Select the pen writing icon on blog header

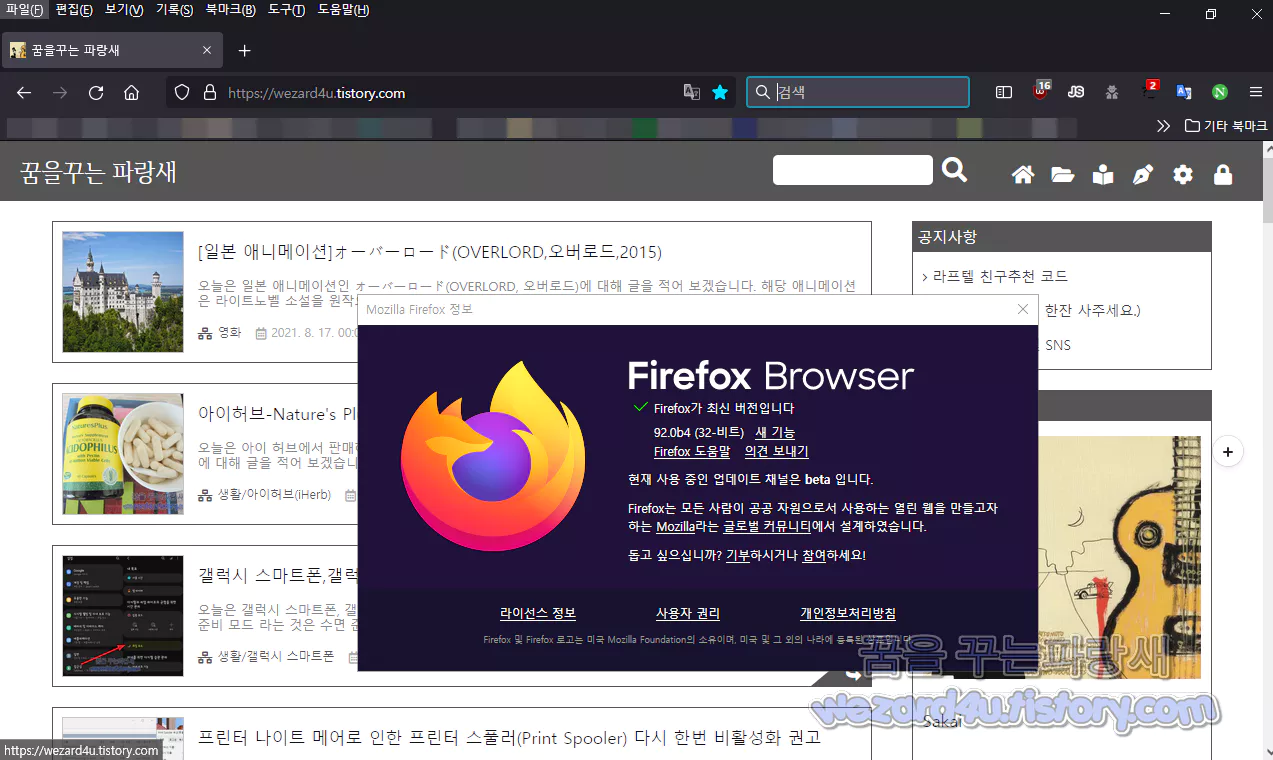[x=1142, y=174]
